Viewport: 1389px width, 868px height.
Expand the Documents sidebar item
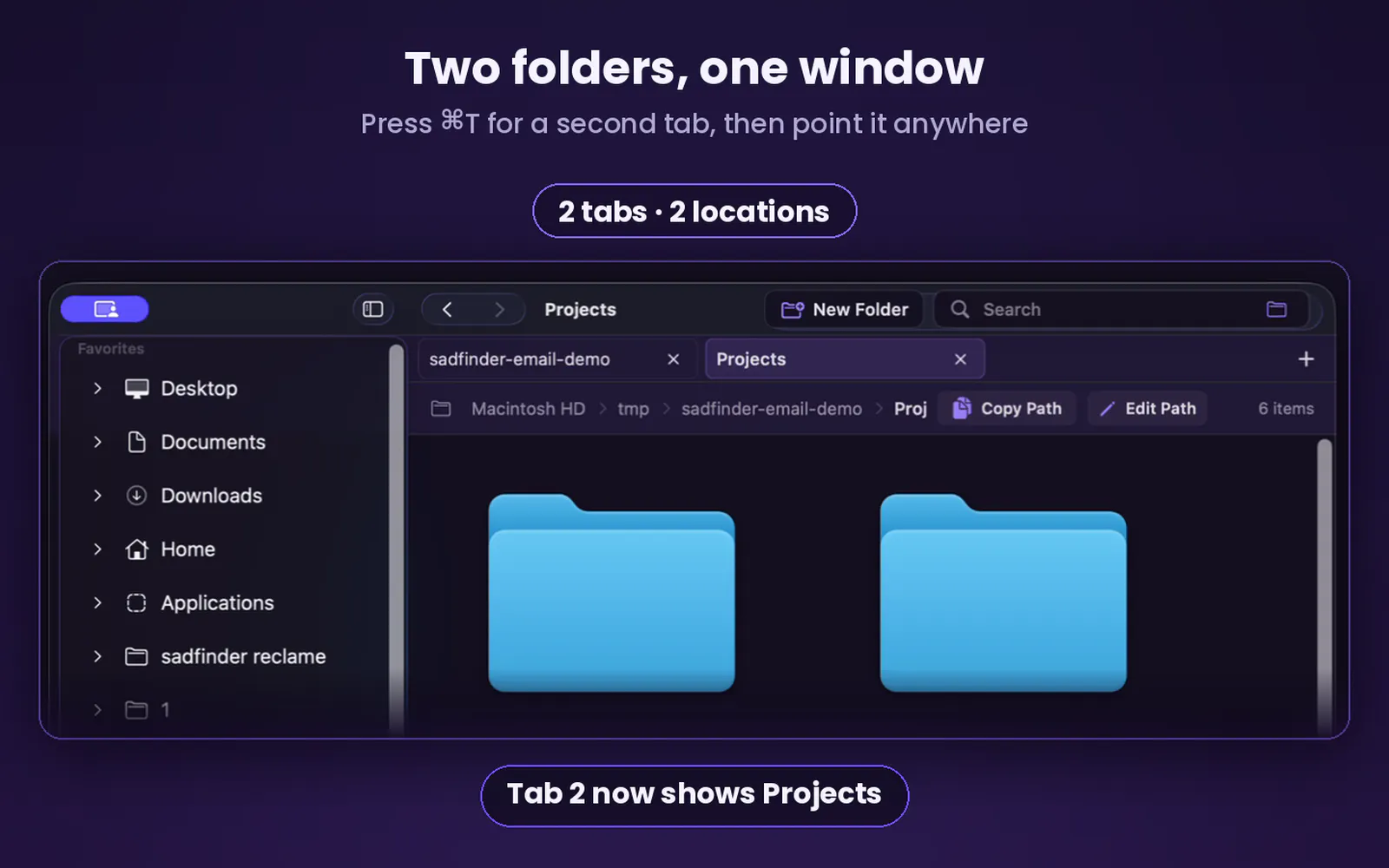click(97, 442)
